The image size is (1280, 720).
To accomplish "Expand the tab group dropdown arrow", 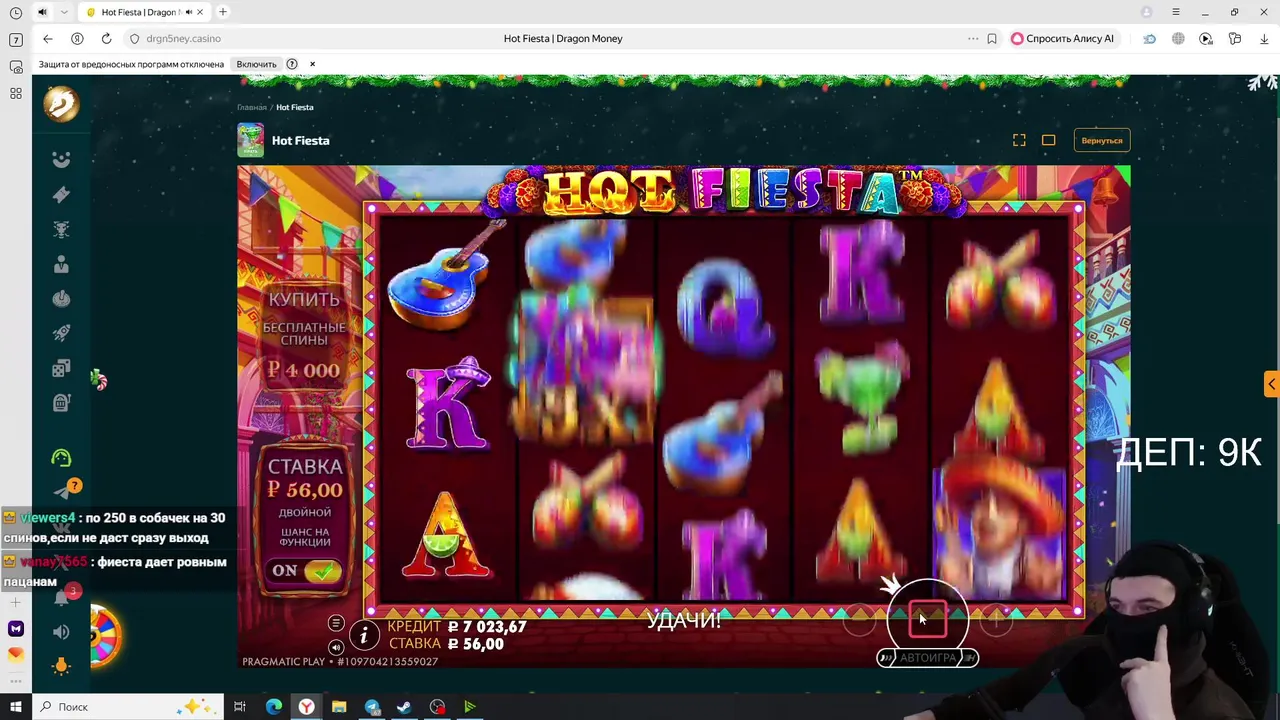I will click(64, 12).
